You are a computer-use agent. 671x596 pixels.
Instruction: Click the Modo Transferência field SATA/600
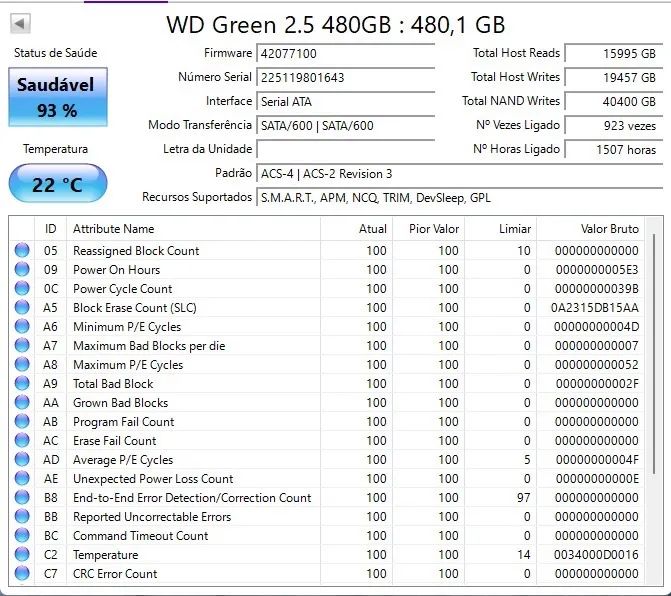(x=346, y=125)
